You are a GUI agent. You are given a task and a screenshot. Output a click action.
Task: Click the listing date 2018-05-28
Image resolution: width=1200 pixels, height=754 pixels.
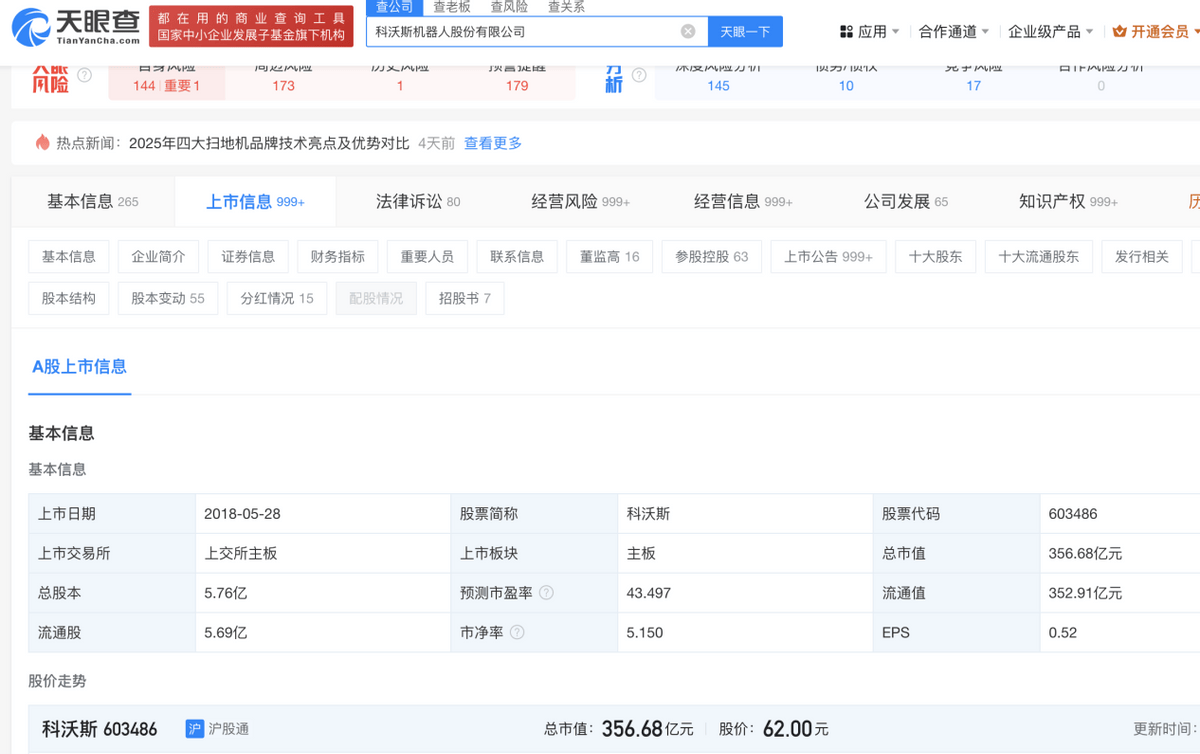click(242, 514)
